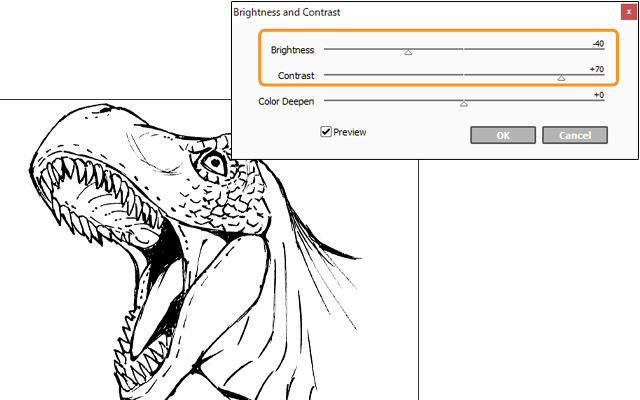Click the center tick of Contrast track
Viewport: 640px width, 400px height.
pyautogui.click(x=463, y=74)
